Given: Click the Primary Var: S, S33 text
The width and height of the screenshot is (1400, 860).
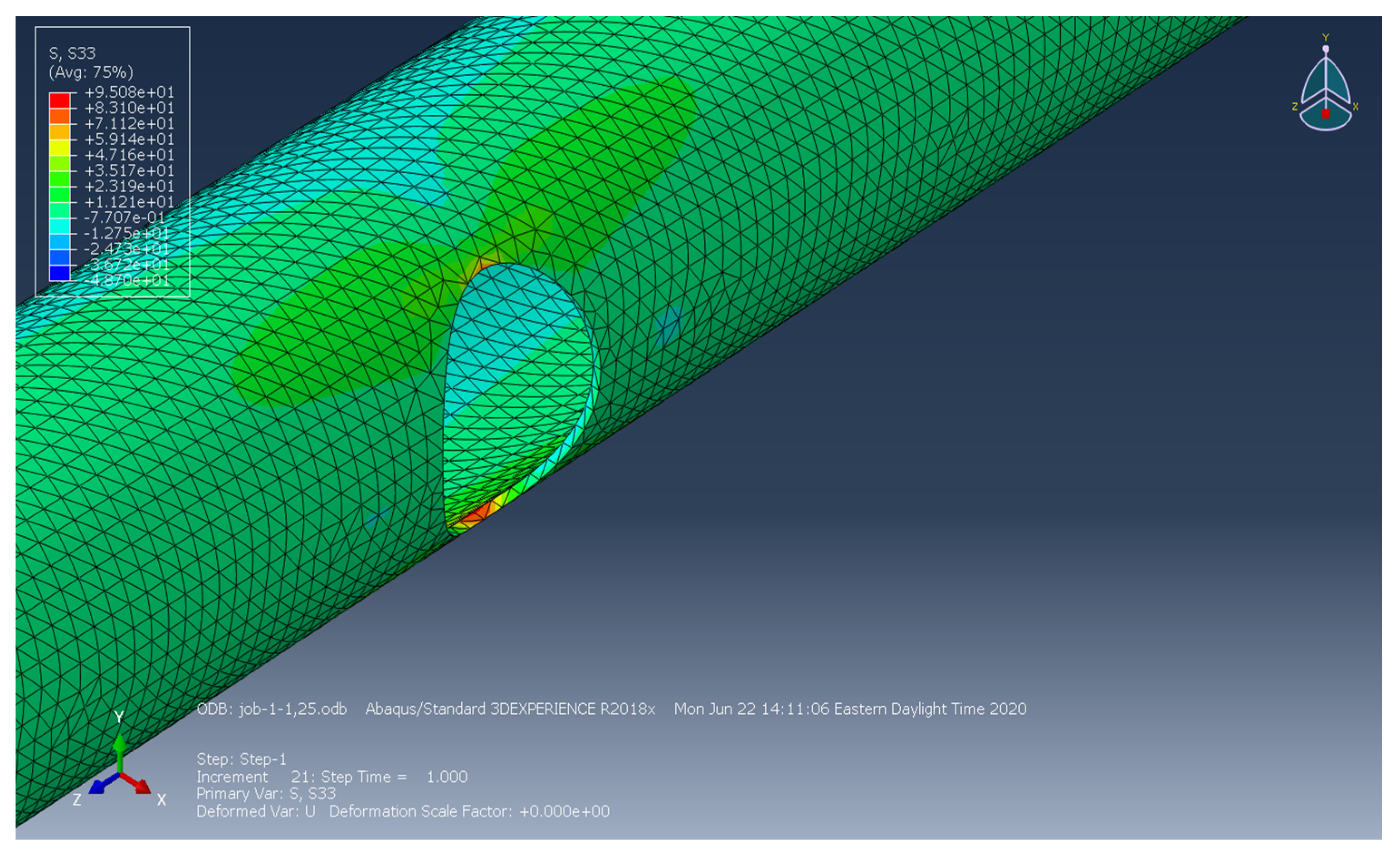Looking at the screenshot, I should click(266, 793).
